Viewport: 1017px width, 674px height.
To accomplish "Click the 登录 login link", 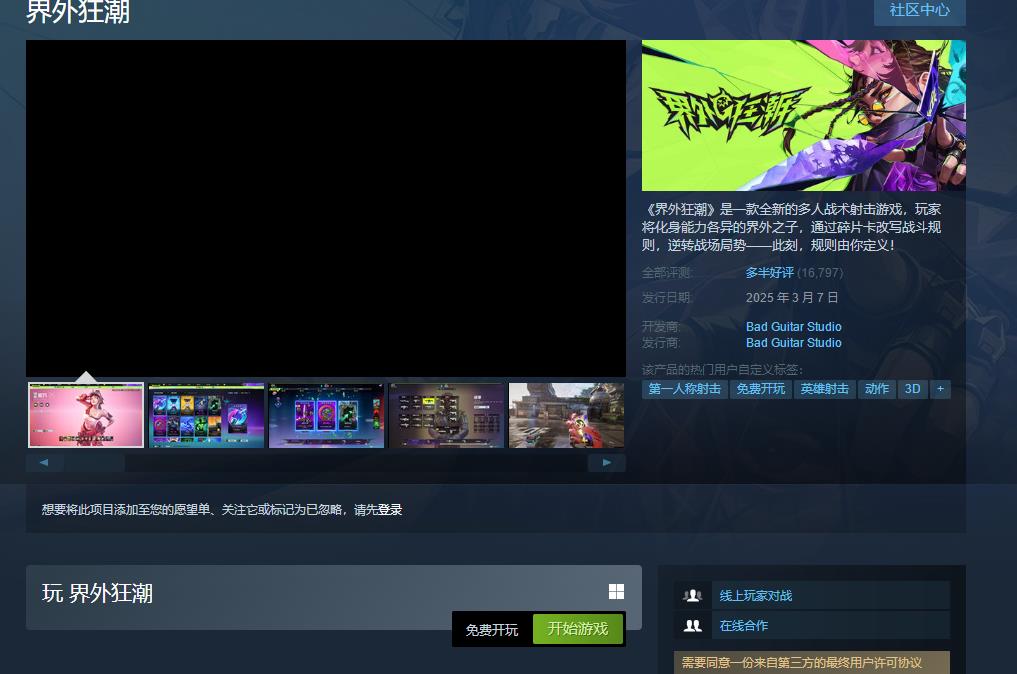I will [x=390, y=510].
